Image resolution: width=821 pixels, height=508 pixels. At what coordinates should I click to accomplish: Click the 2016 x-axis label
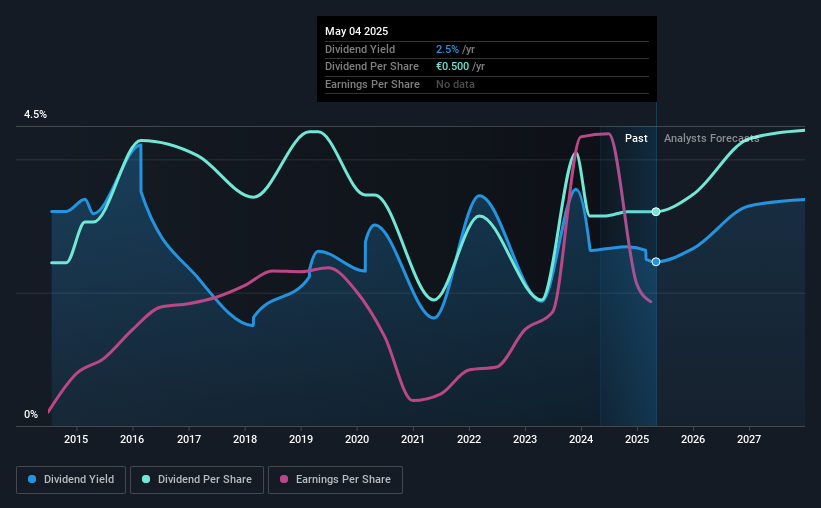click(x=132, y=439)
